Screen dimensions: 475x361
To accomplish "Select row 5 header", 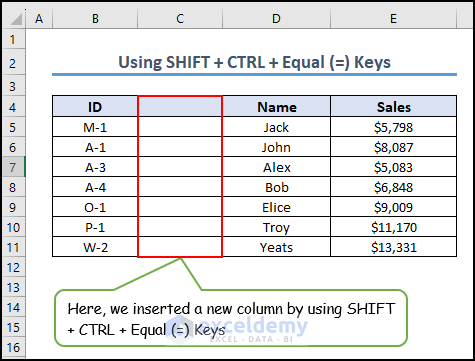I will click(x=13, y=127).
